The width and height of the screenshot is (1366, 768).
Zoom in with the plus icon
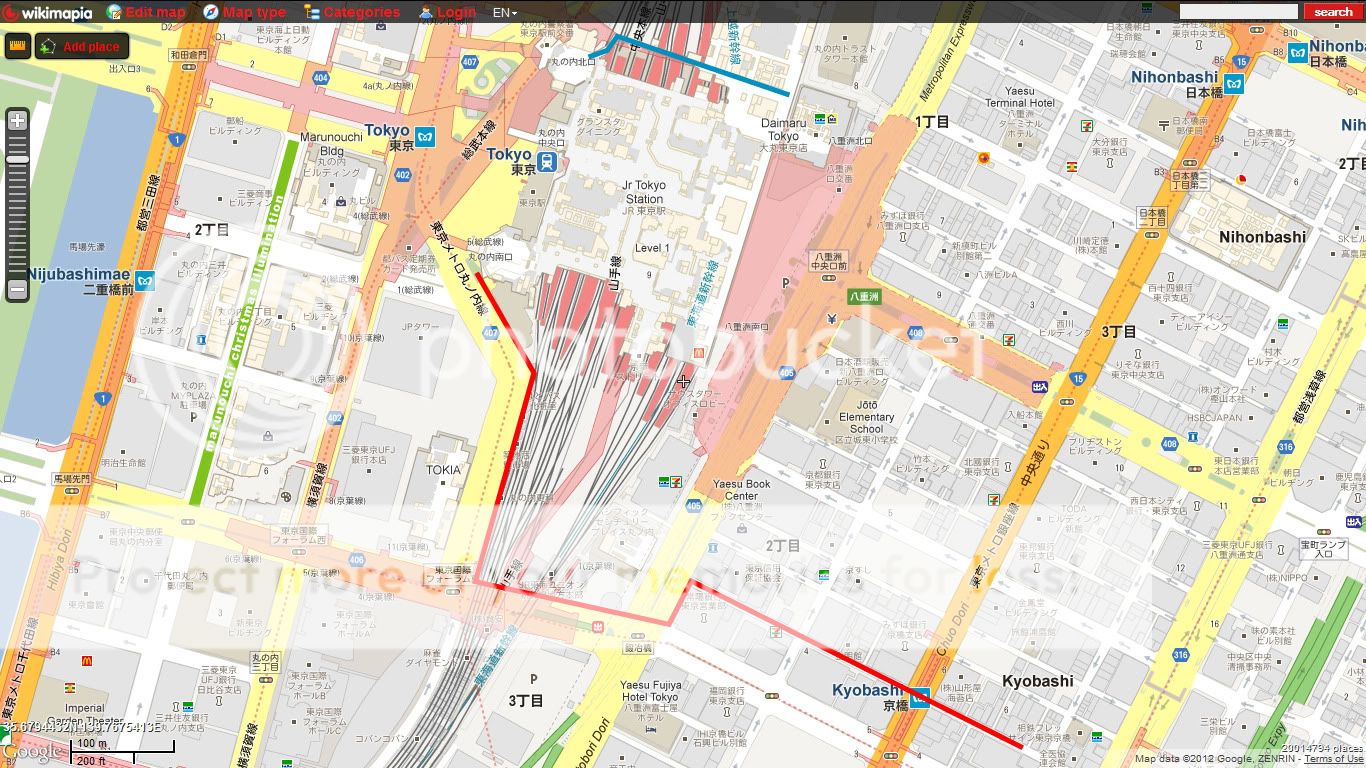click(17, 120)
